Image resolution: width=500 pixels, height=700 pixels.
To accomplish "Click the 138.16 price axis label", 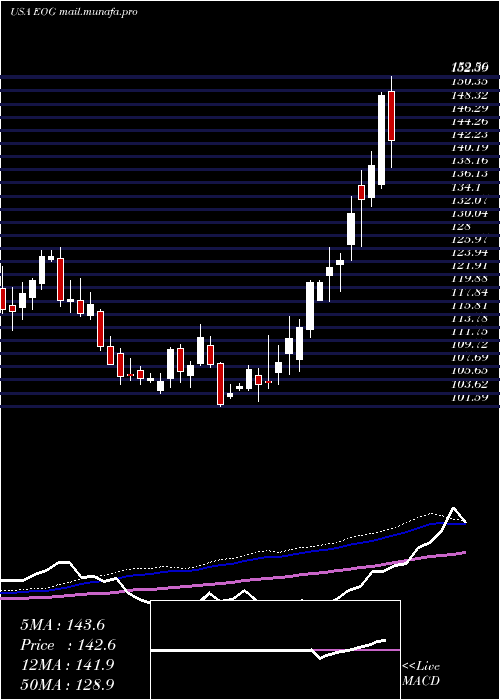I will tap(469, 160).
